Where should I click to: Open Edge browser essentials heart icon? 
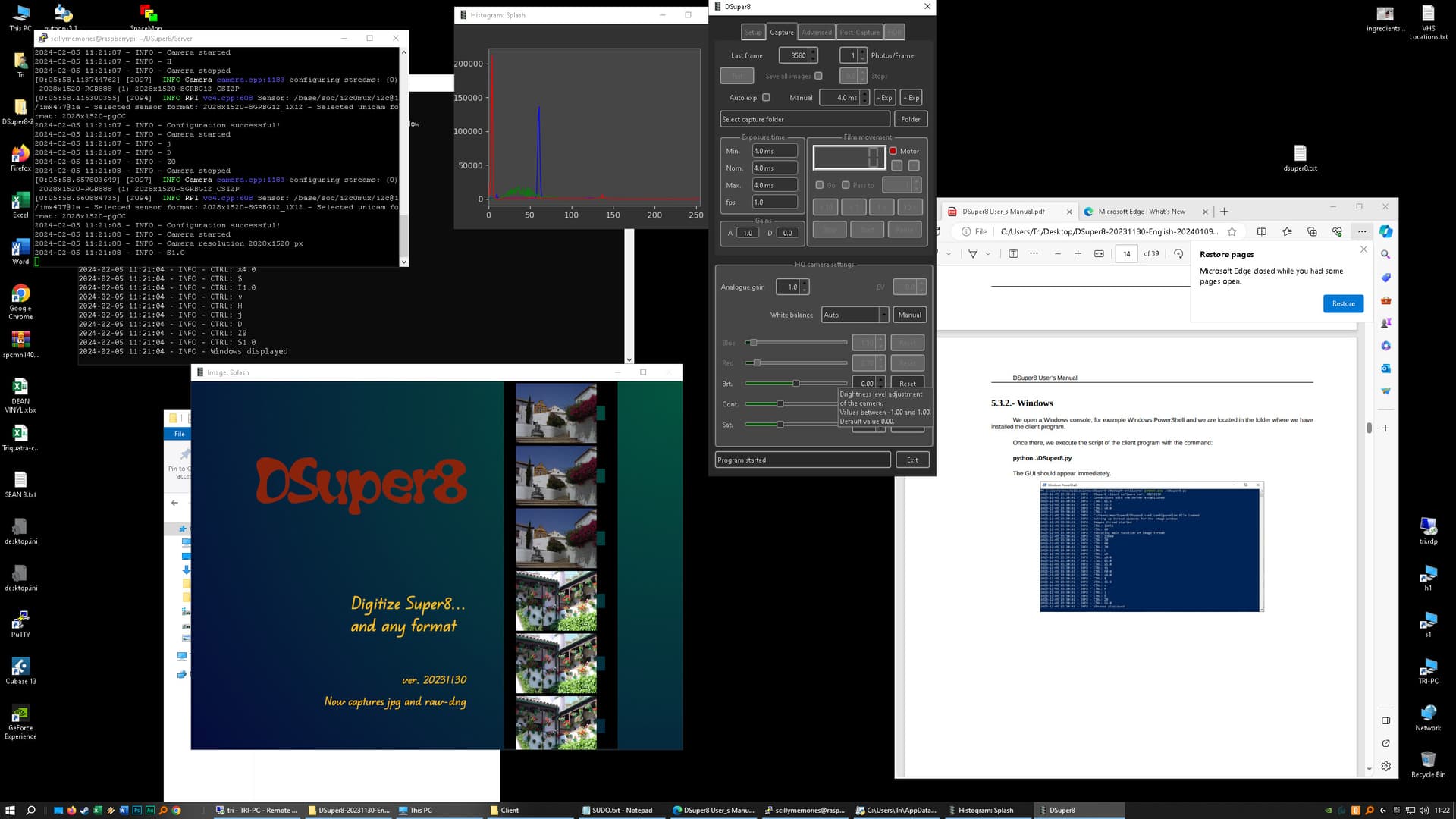point(1337,232)
